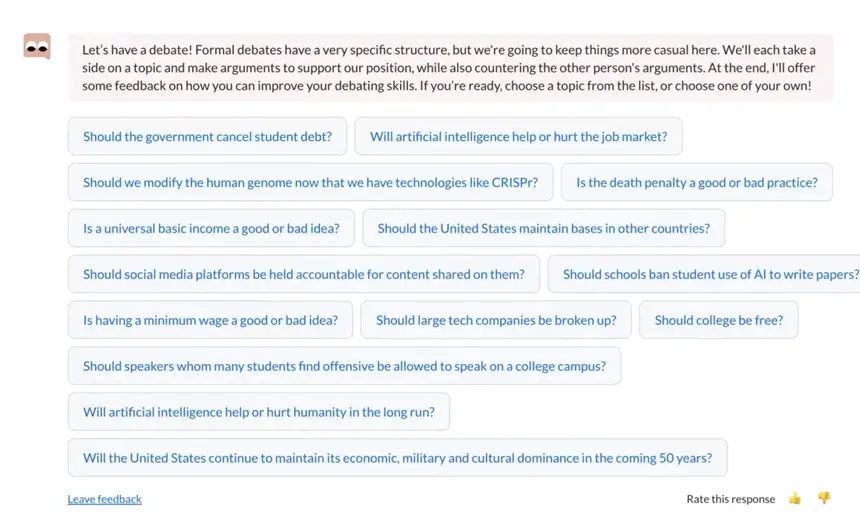Image resolution: width=860 pixels, height=521 pixels.
Task: Pick the minimum wage debate topic
Action: pos(210,321)
